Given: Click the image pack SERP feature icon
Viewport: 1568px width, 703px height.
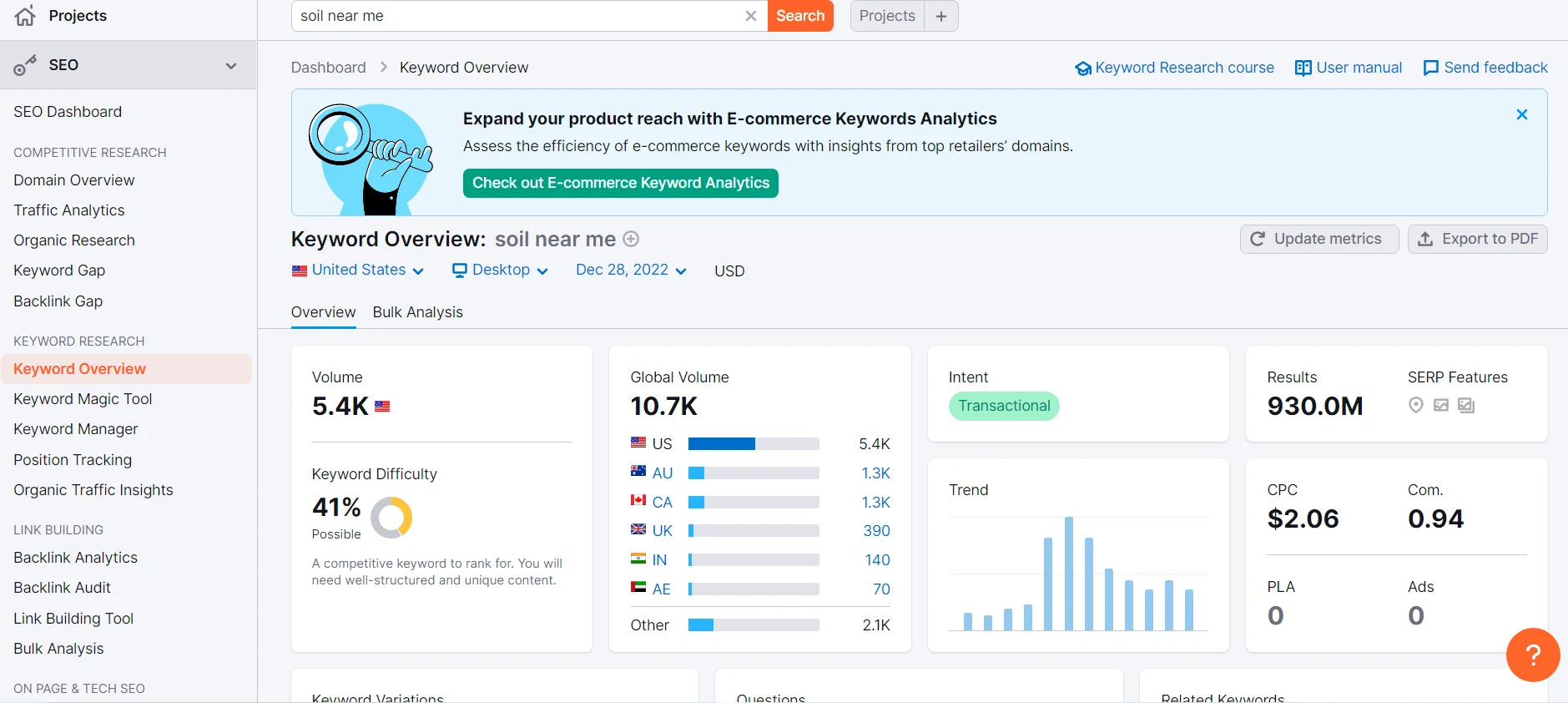Looking at the screenshot, I should (x=1466, y=405).
